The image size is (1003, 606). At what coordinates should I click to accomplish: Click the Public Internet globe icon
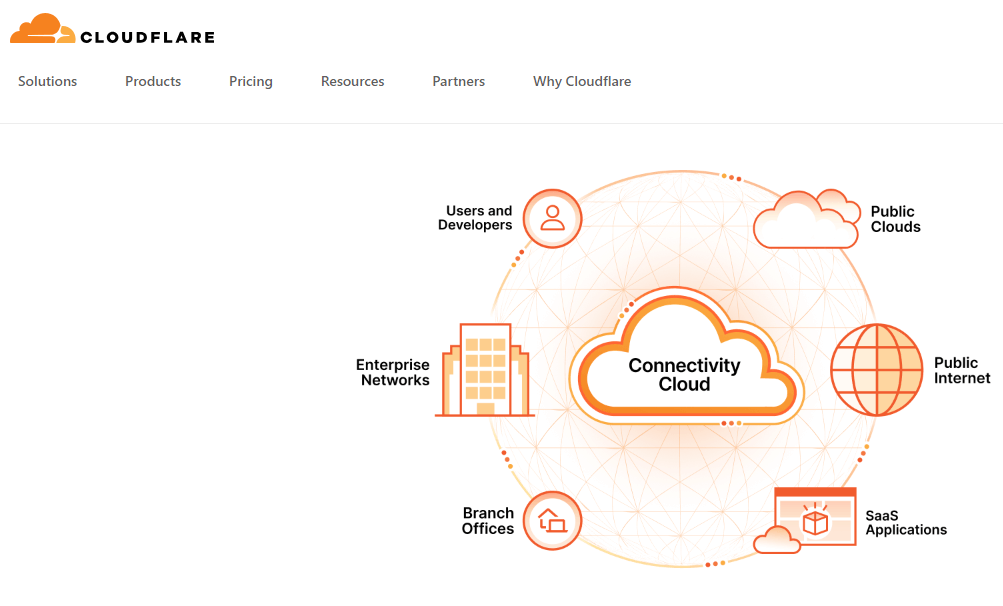(x=877, y=370)
